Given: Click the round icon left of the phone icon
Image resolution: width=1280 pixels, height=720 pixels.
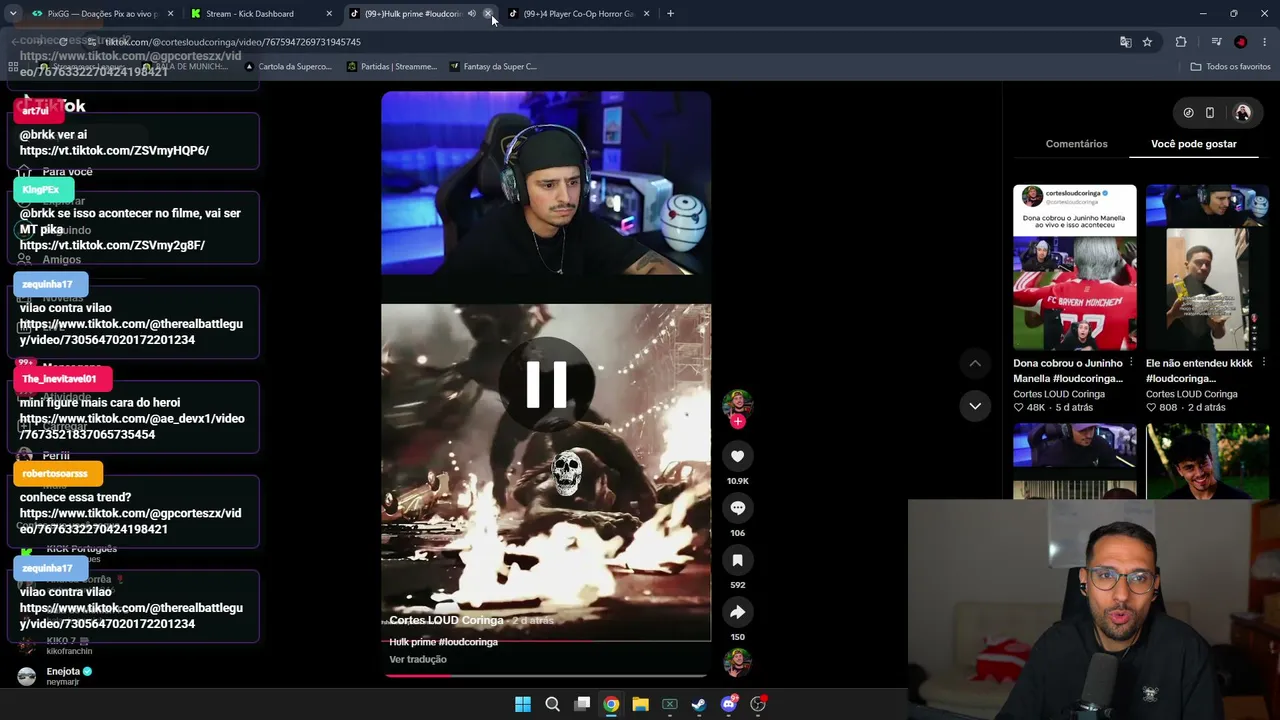Looking at the screenshot, I should tap(1188, 113).
